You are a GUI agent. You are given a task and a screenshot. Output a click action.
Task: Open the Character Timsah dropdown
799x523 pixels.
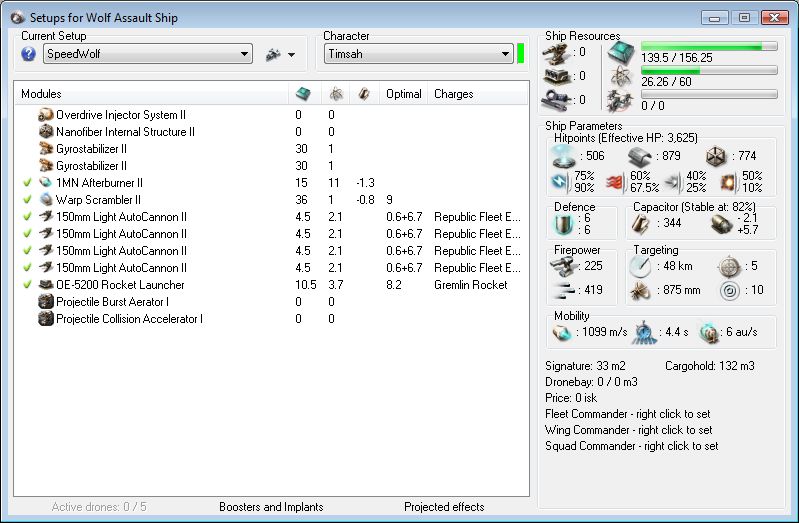[418, 54]
